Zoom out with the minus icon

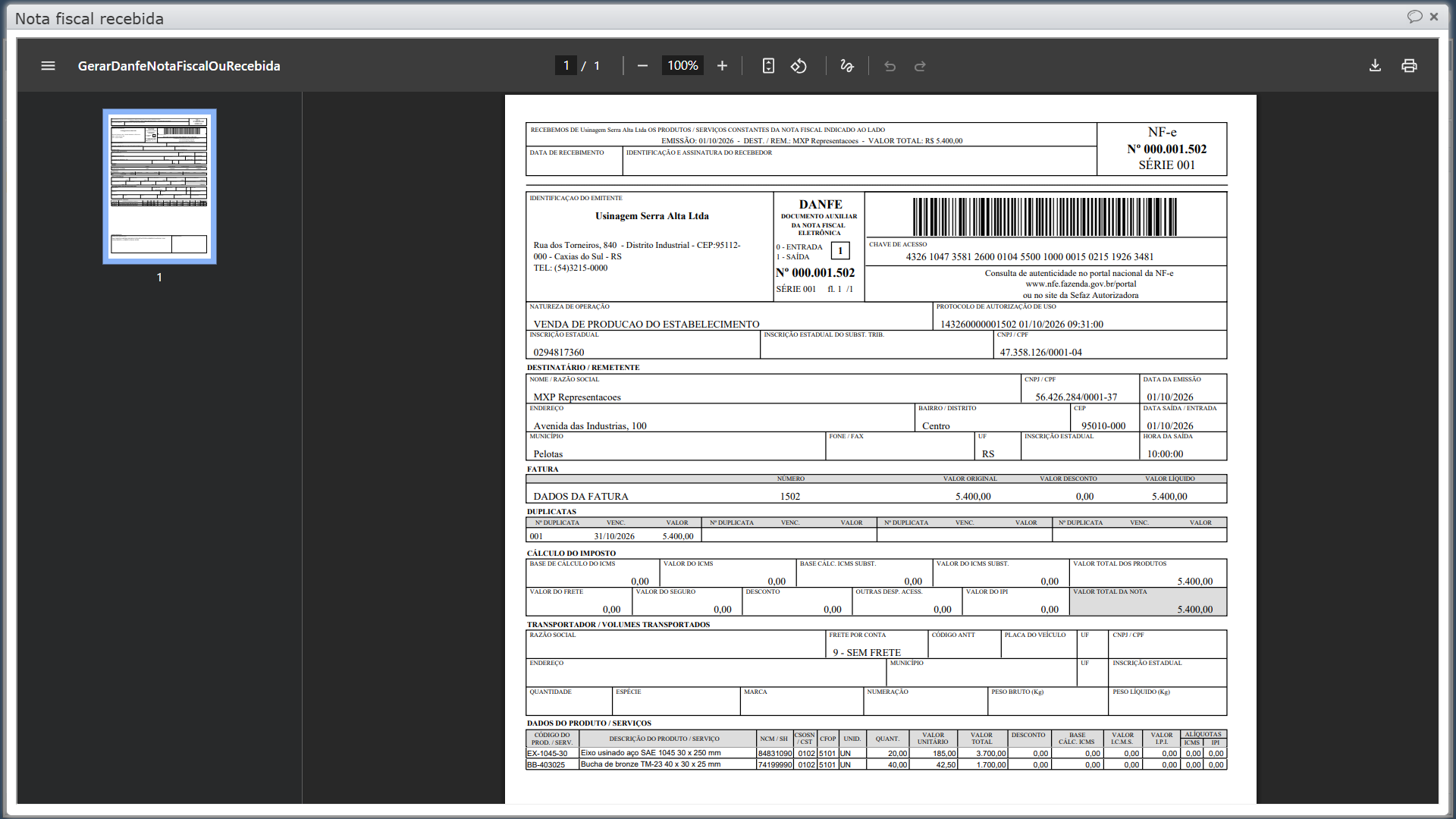642,66
